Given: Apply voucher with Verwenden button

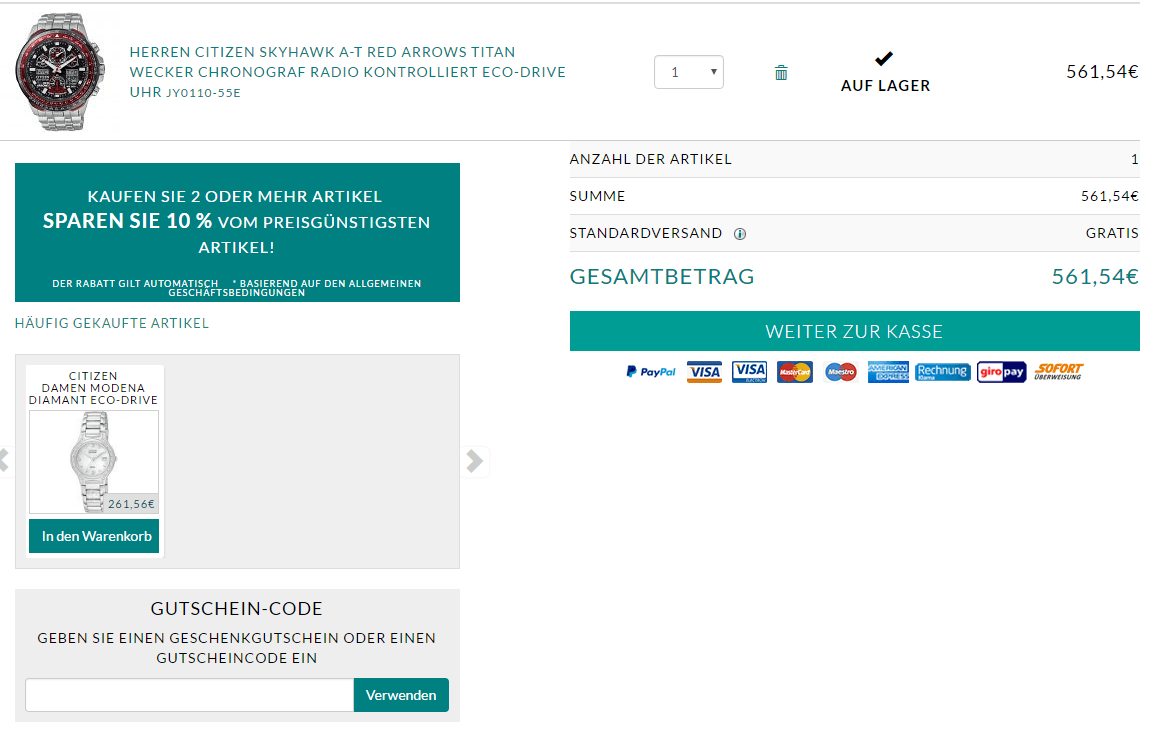Looking at the screenshot, I should [401, 695].
